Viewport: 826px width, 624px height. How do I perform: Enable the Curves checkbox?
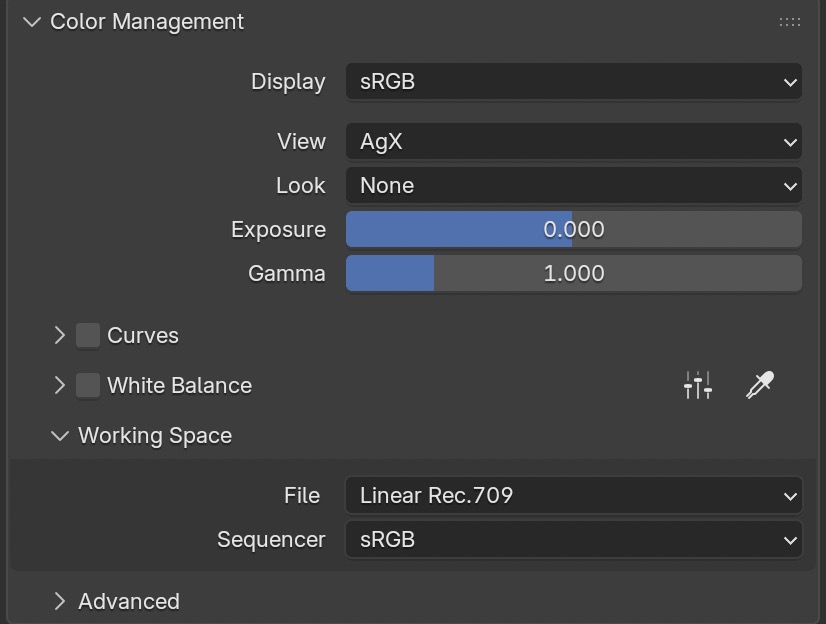[88, 335]
